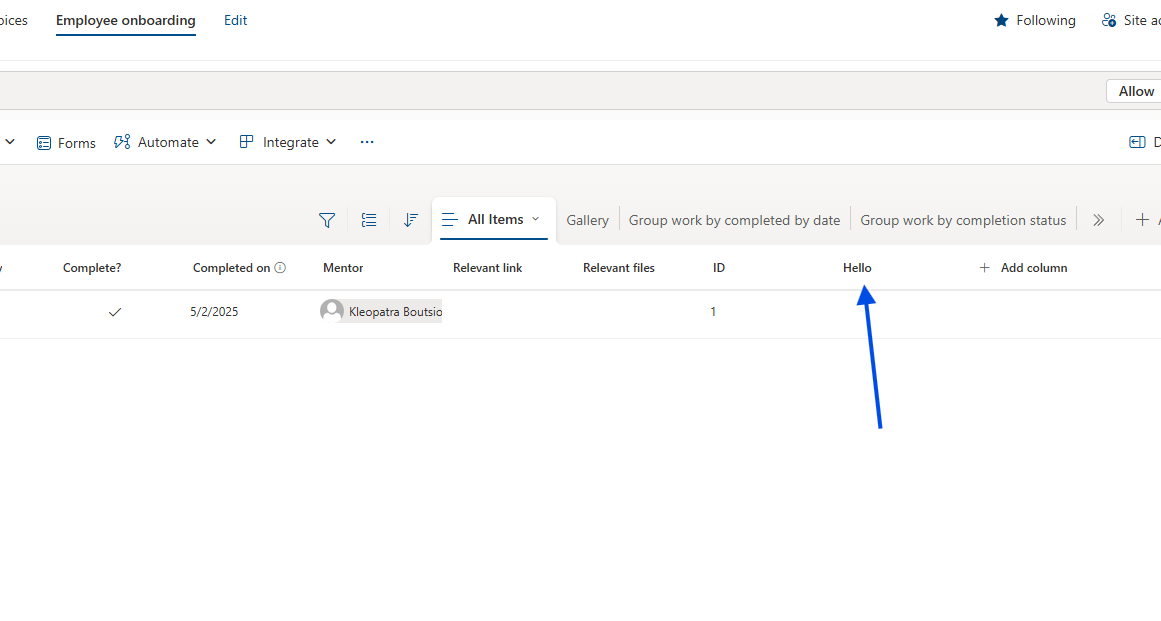Click the Forms button

click(x=66, y=143)
